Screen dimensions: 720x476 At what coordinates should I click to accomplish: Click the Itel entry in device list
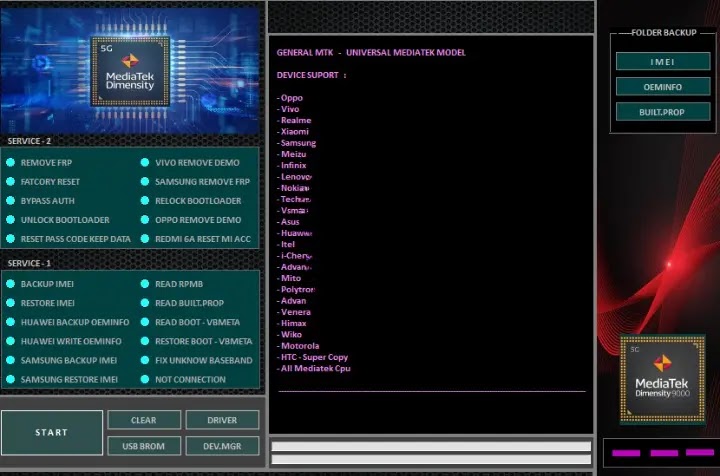pos(286,244)
